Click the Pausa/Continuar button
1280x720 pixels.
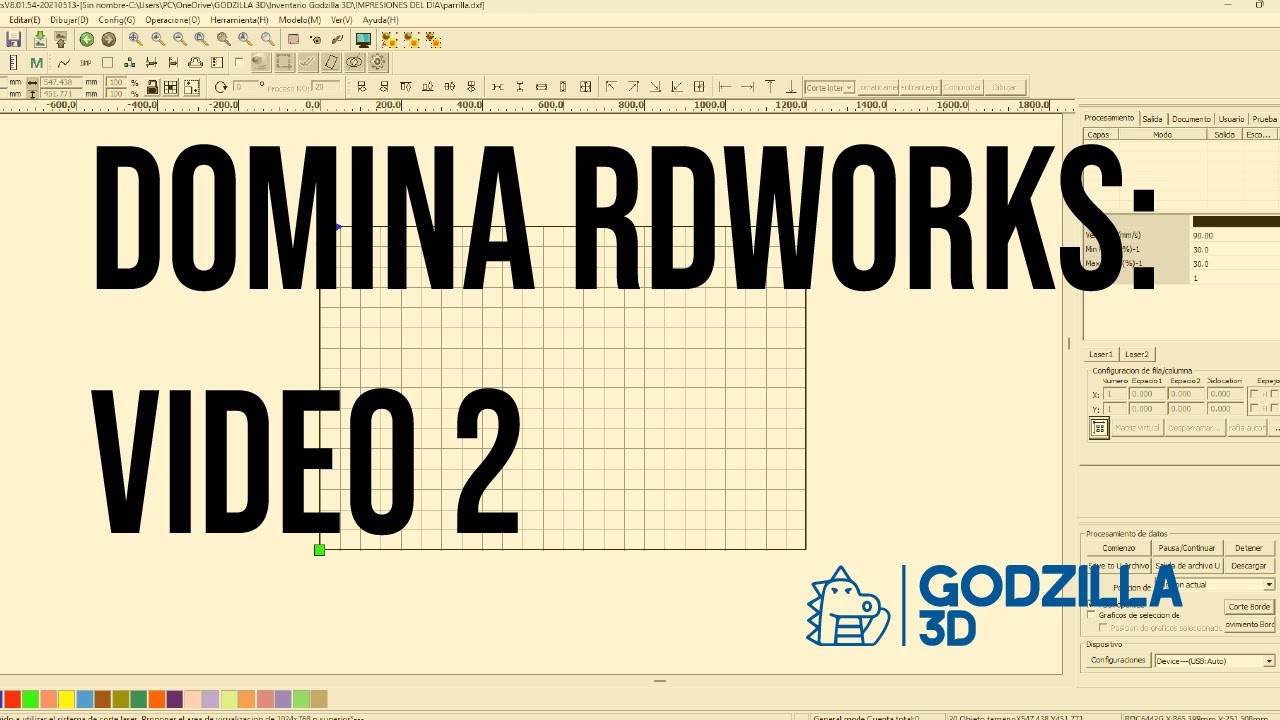click(x=1186, y=548)
